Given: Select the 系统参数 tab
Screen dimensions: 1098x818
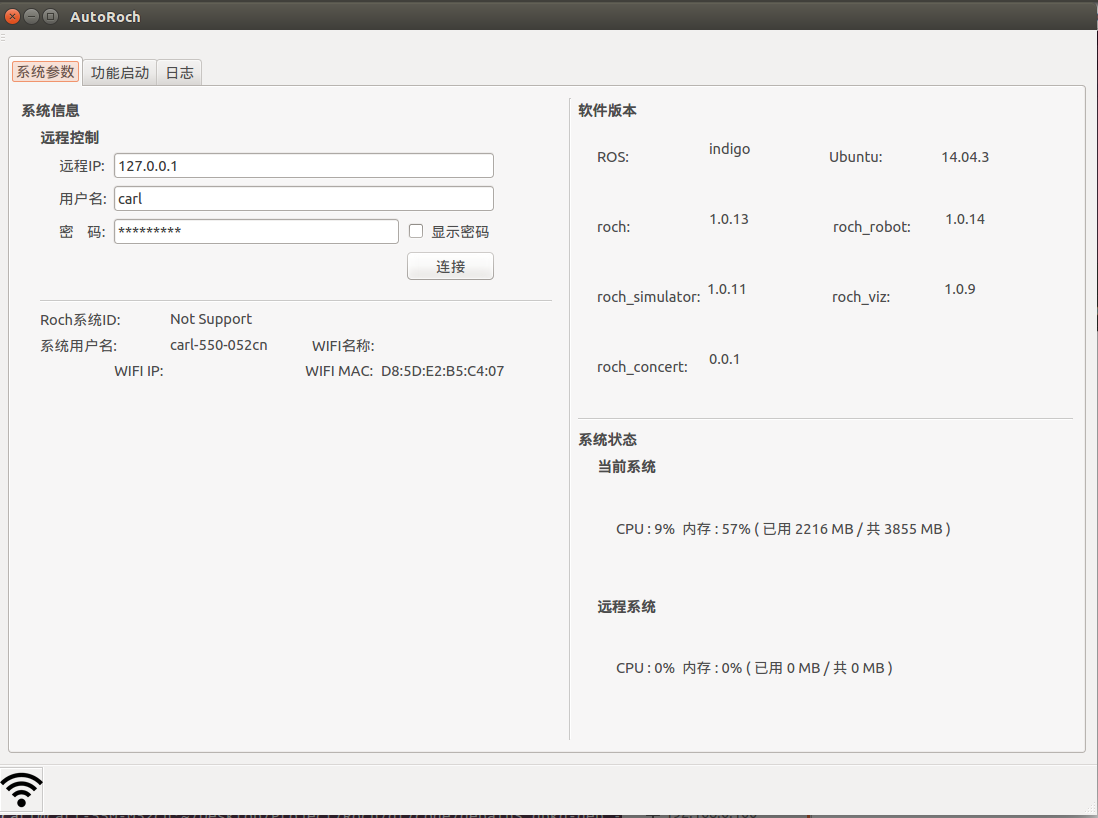Looking at the screenshot, I should [x=45, y=72].
